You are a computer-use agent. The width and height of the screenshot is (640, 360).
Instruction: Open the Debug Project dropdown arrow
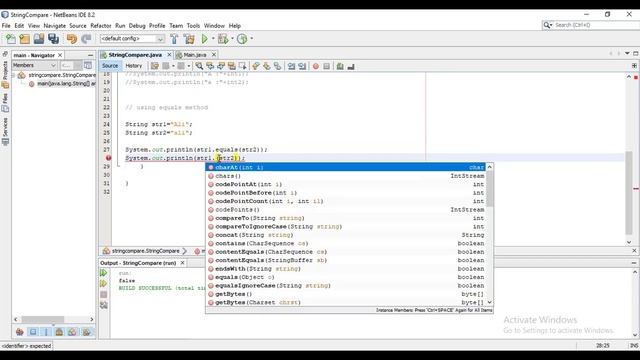click(x=232, y=39)
